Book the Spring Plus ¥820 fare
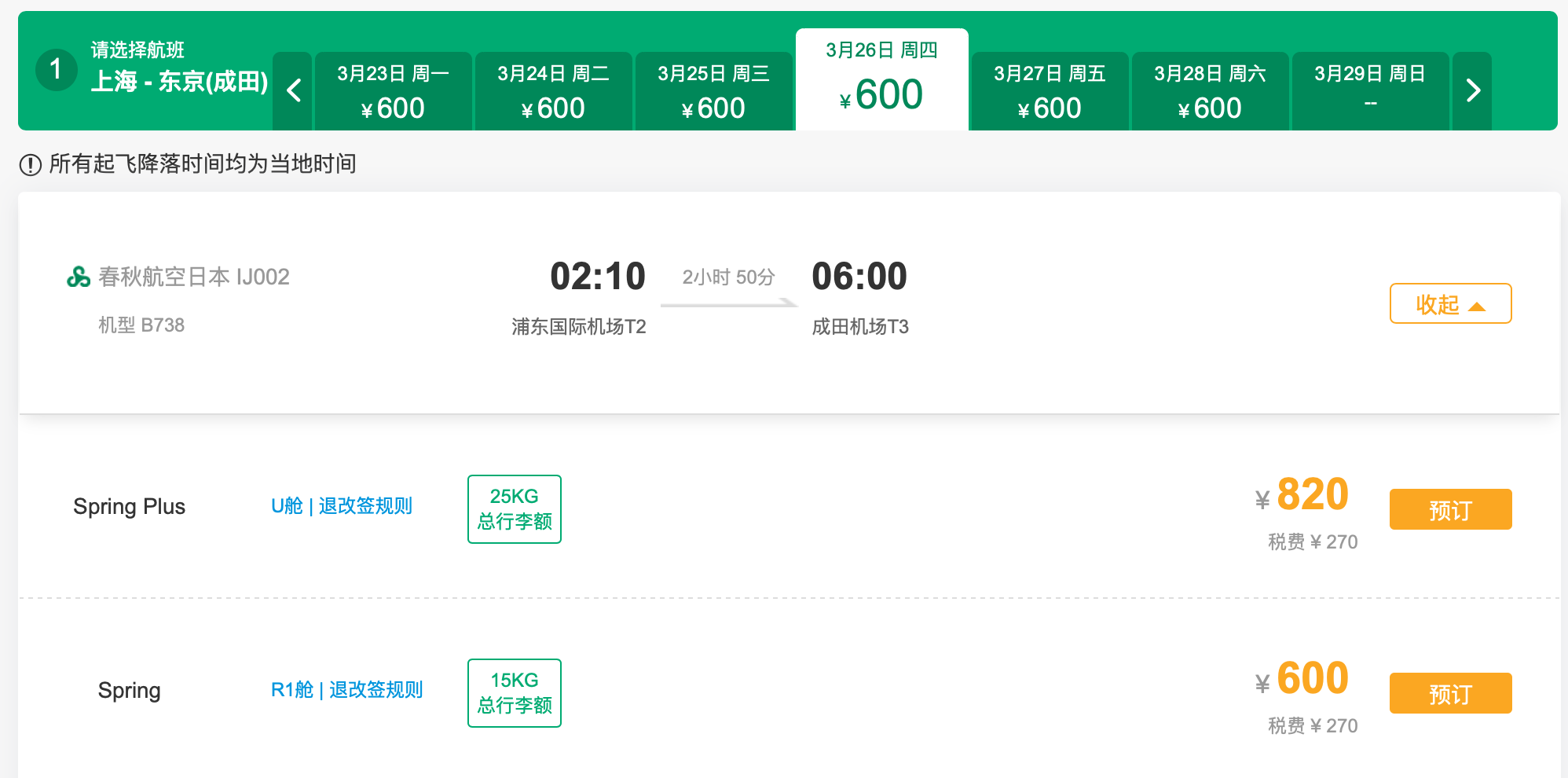The image size is (1568, 778). click(1450, 510)
